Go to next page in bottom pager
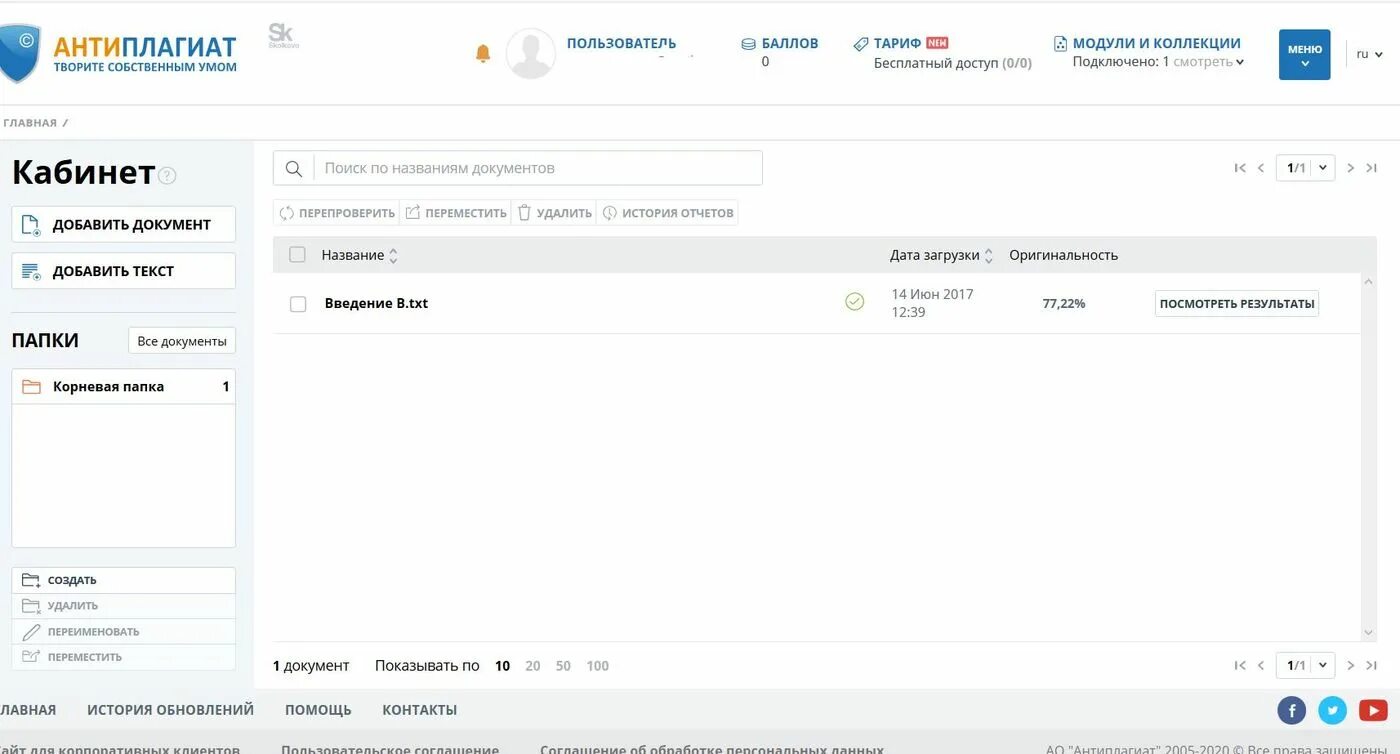The width and height of the screenshot is (1400, 754). (x=1350, y=665)
